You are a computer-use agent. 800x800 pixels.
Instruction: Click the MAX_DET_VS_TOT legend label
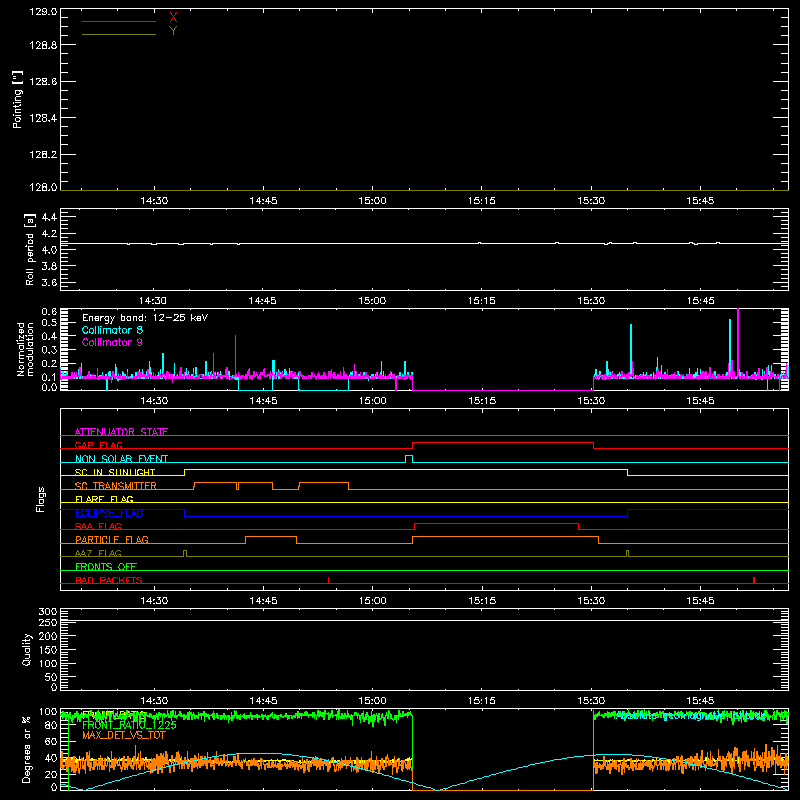(x=123, y=735)
